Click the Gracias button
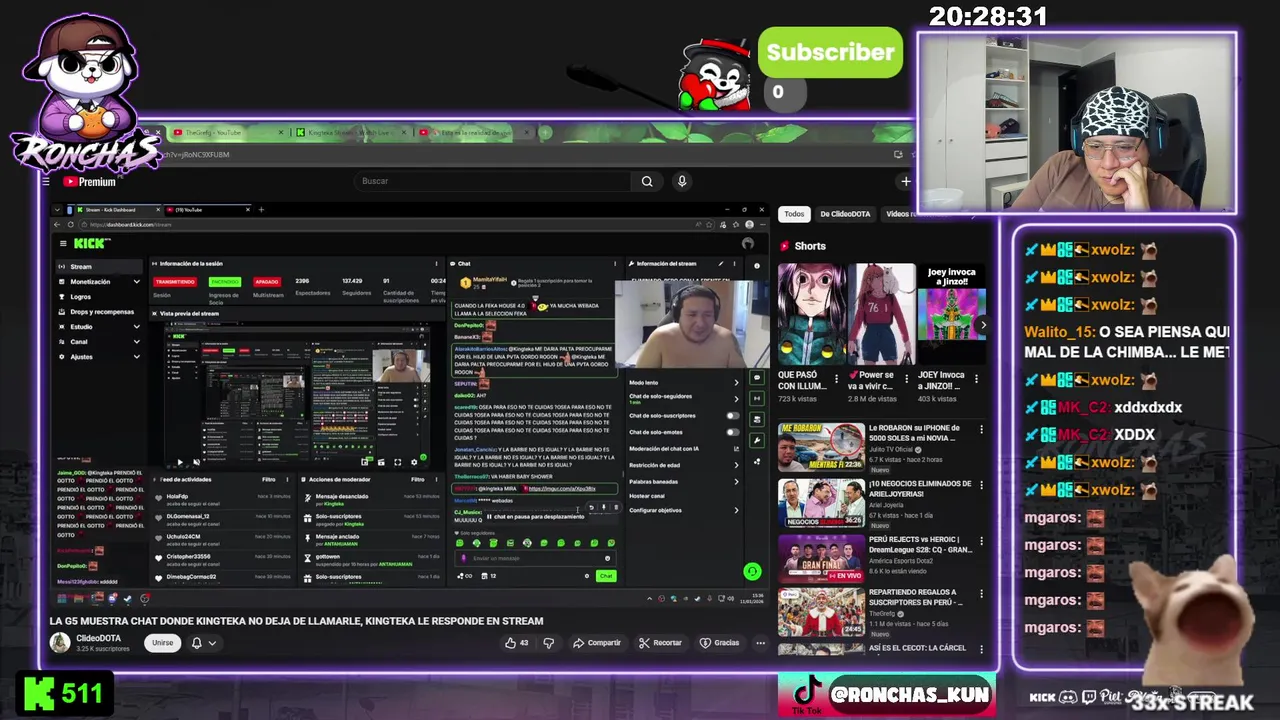This screenshot has width=1280, height=720. click(x=720, y=643)
